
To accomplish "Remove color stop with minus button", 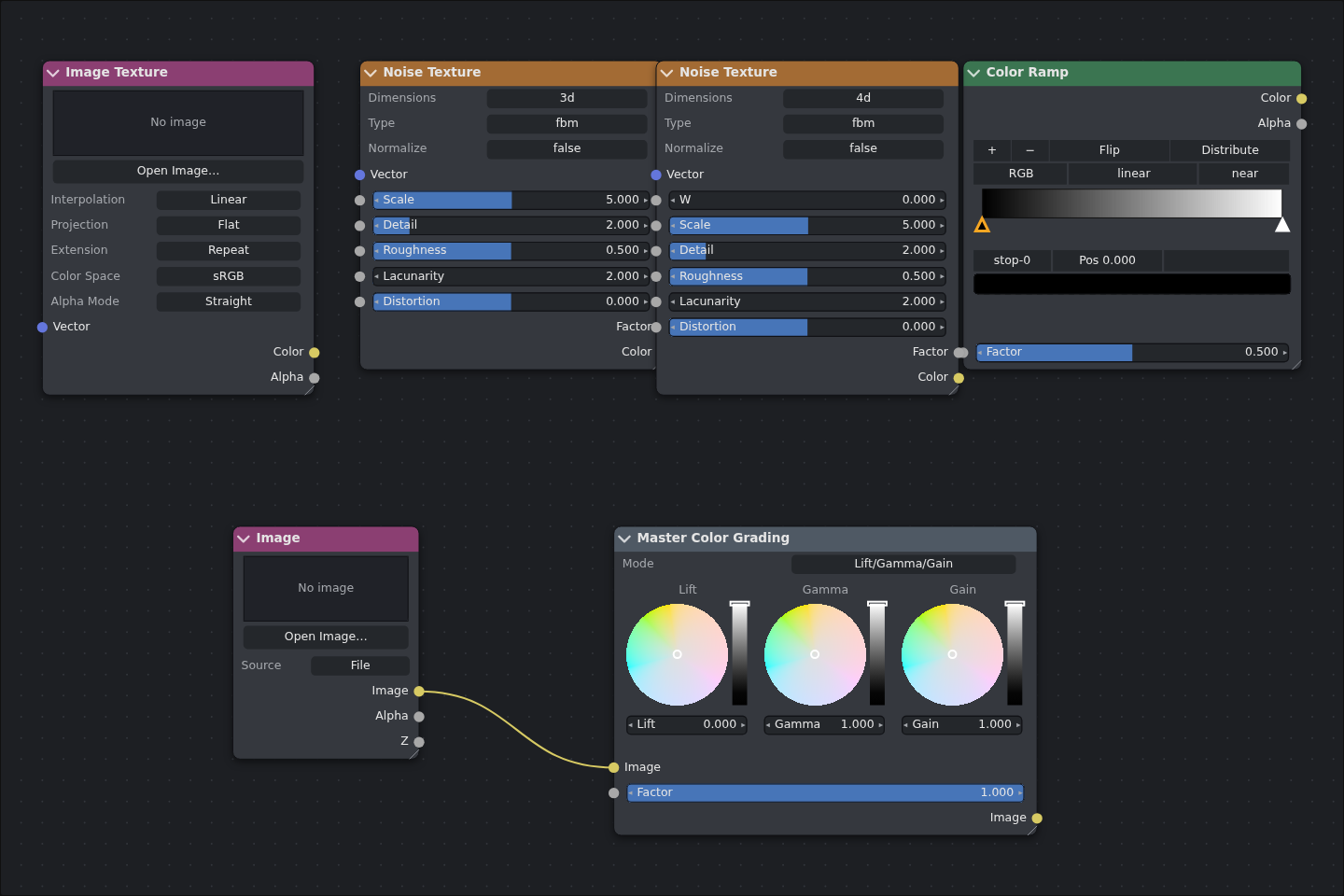I will 1030,150.
